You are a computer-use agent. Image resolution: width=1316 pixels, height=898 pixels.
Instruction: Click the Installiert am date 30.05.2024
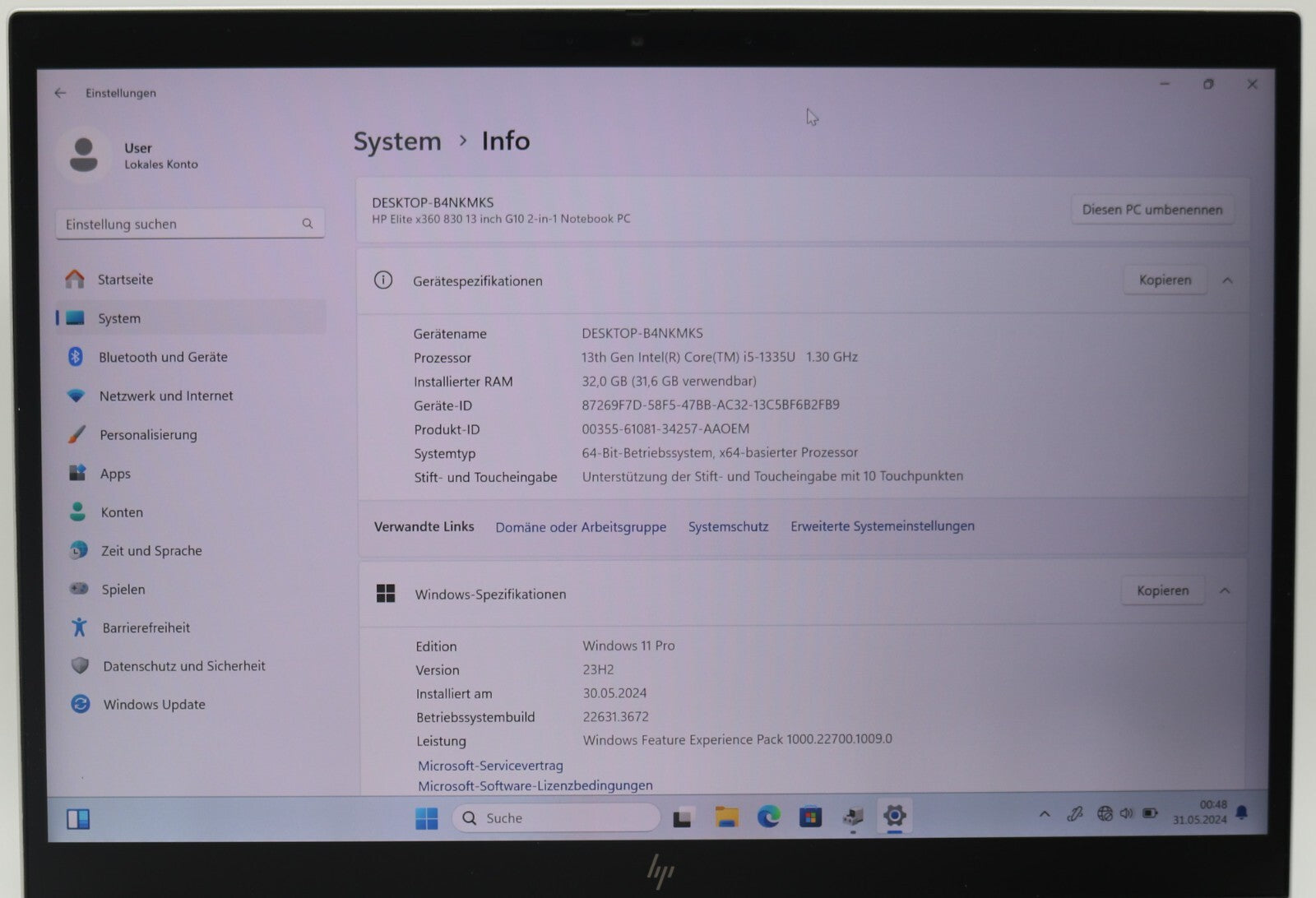point(614,693)
